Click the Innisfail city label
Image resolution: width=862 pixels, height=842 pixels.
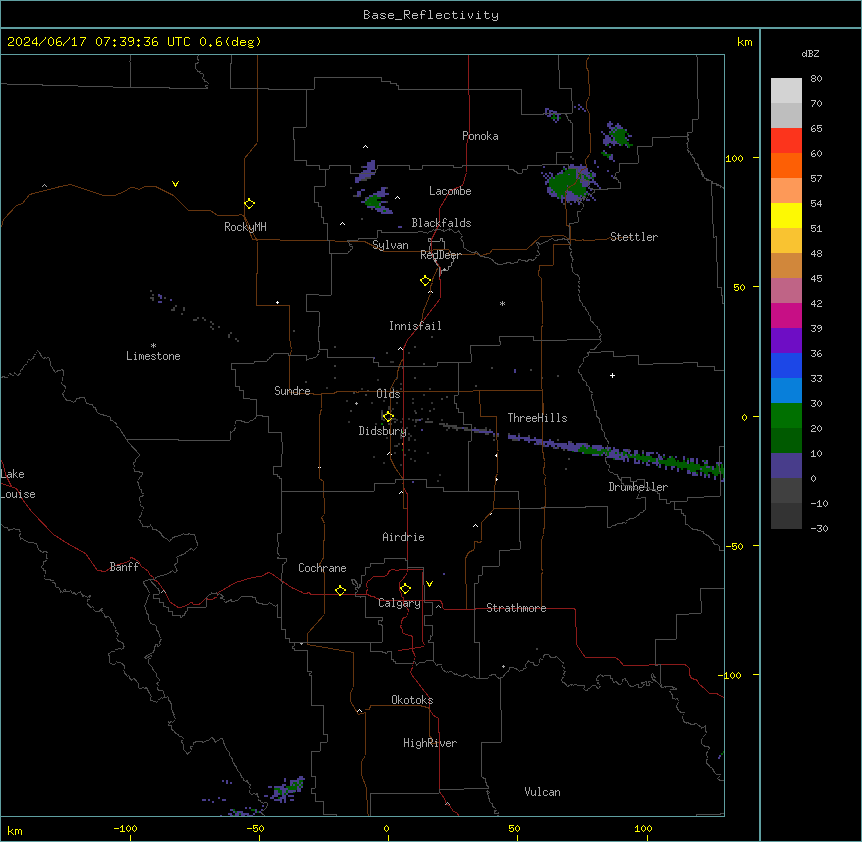pos(415,326)
